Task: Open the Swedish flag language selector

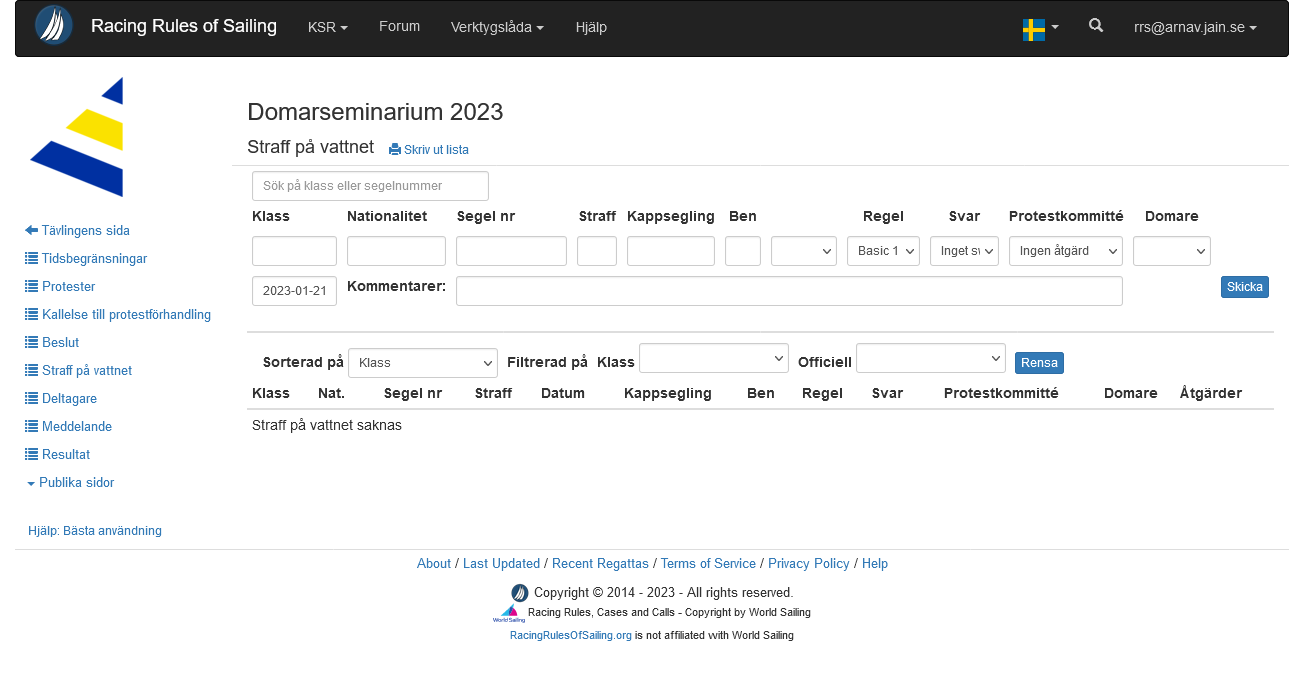Action: point(1040,29)
